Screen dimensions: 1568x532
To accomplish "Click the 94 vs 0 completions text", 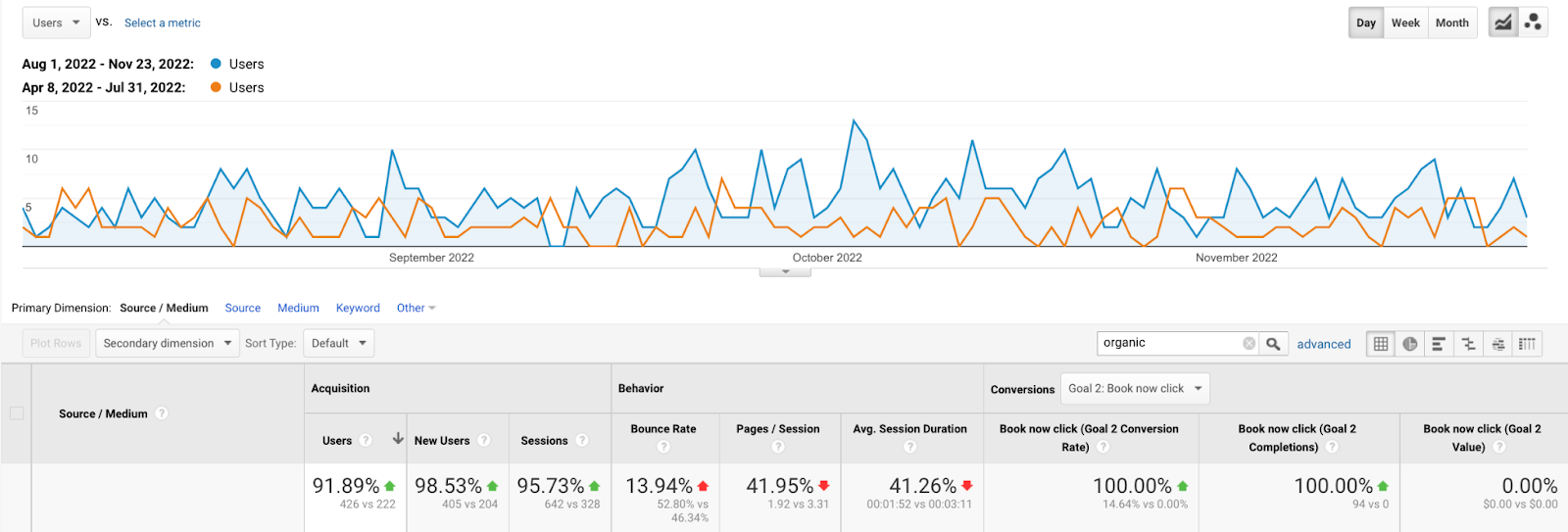I will [1370, 505].
